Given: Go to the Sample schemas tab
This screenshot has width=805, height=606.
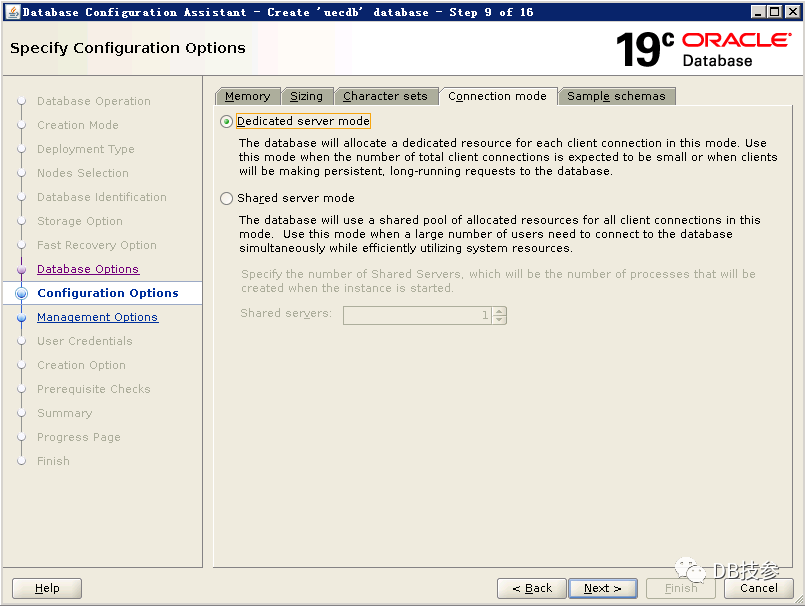Looking at the screenshot, I should [617, 96].
